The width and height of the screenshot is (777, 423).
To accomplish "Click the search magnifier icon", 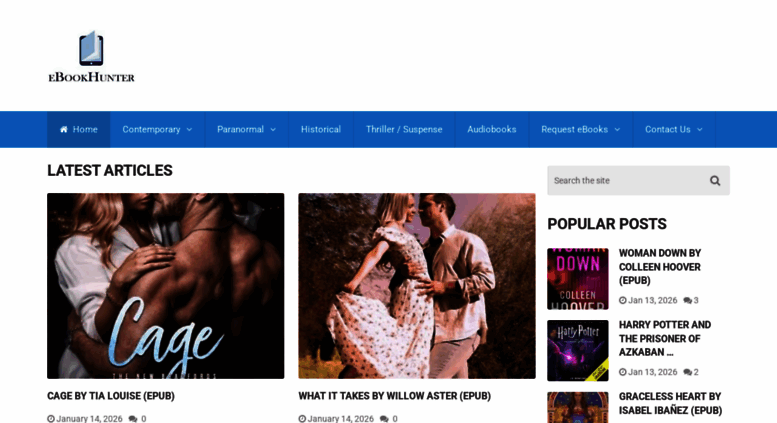I will coord(714,181).
